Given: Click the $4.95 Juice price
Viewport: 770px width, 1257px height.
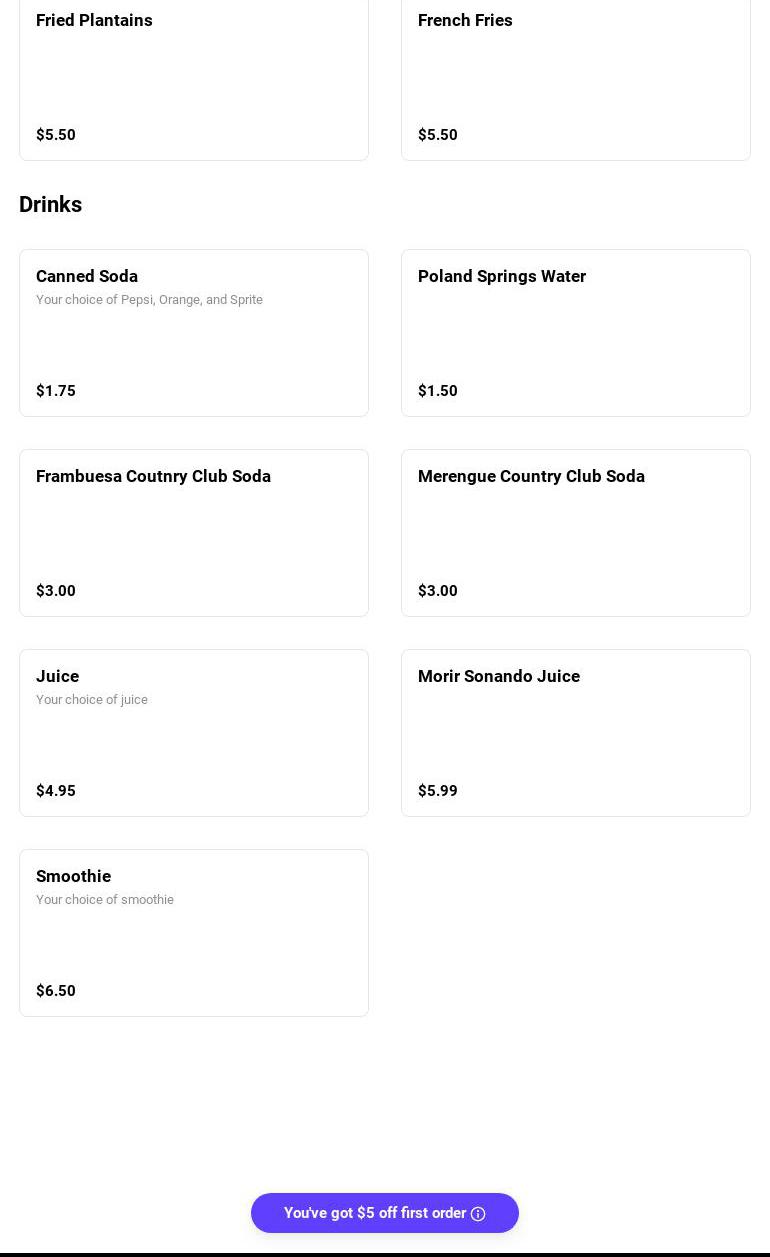Looking at the screenshot, I should point(56,791).
